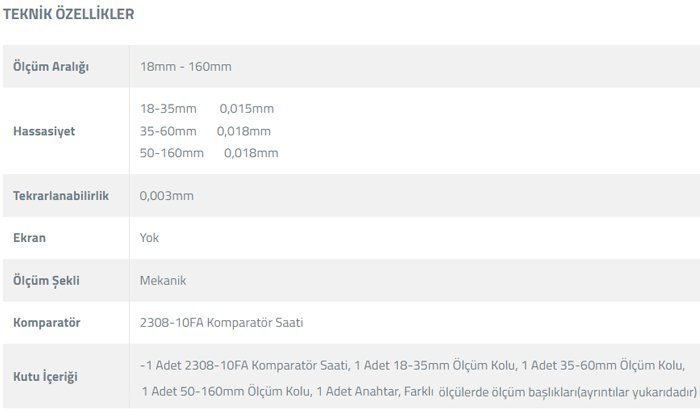This screenshot has height=416, width=700.
Task: Click the Ekran row label
Action: [x=29, y=238]
